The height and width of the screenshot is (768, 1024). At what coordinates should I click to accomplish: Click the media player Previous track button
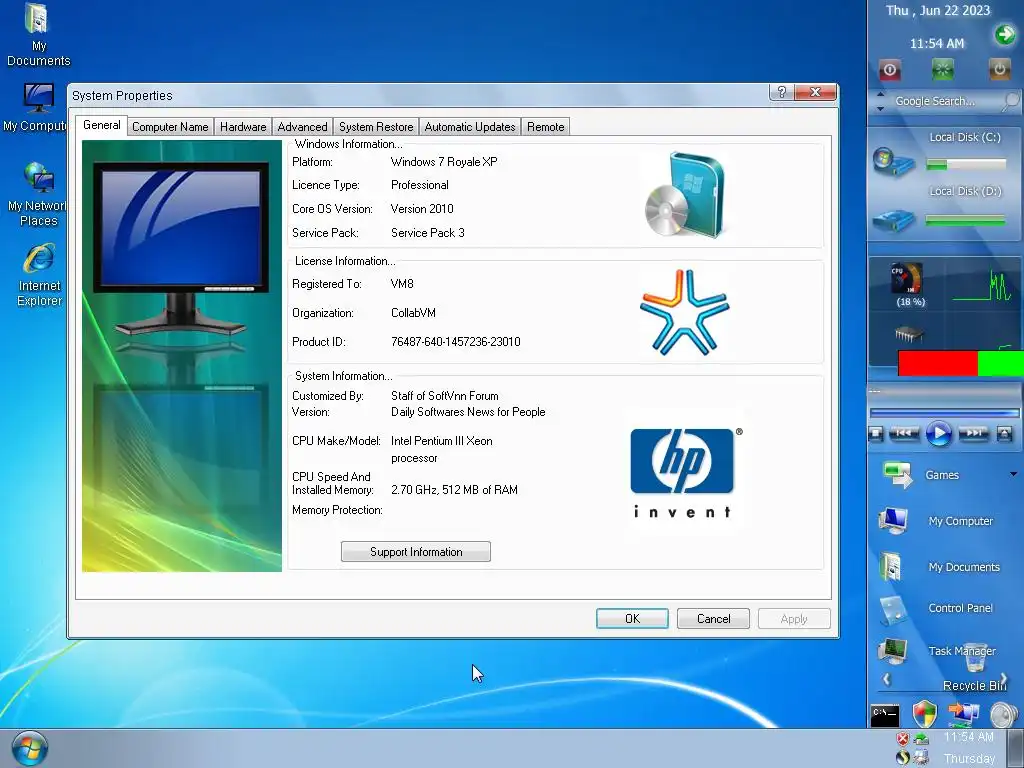pyautogui.click(x=904, y=433)
